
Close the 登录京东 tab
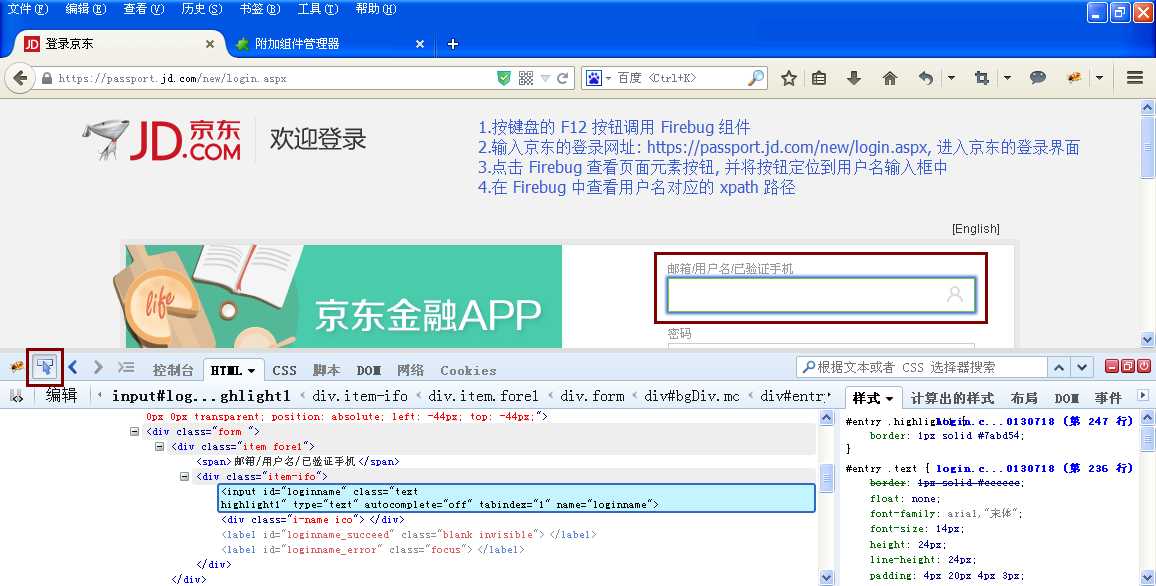coord(210,44)
